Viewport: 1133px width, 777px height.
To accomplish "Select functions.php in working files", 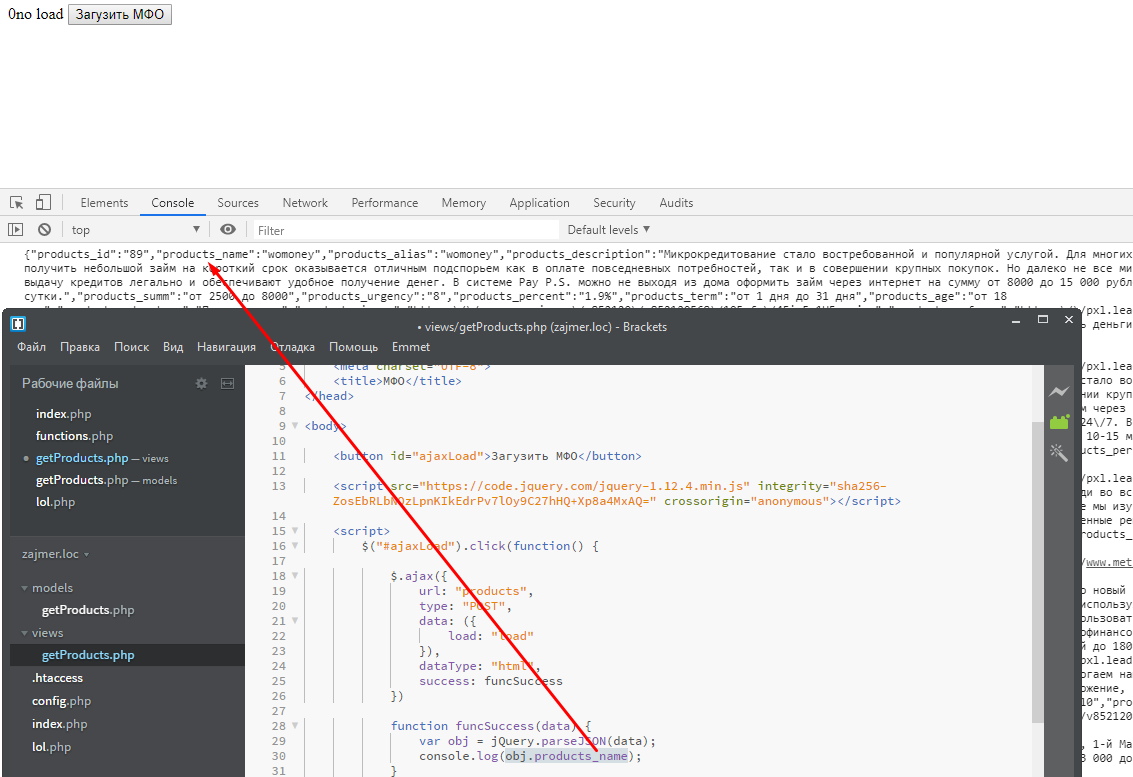I will click(74, 436).
